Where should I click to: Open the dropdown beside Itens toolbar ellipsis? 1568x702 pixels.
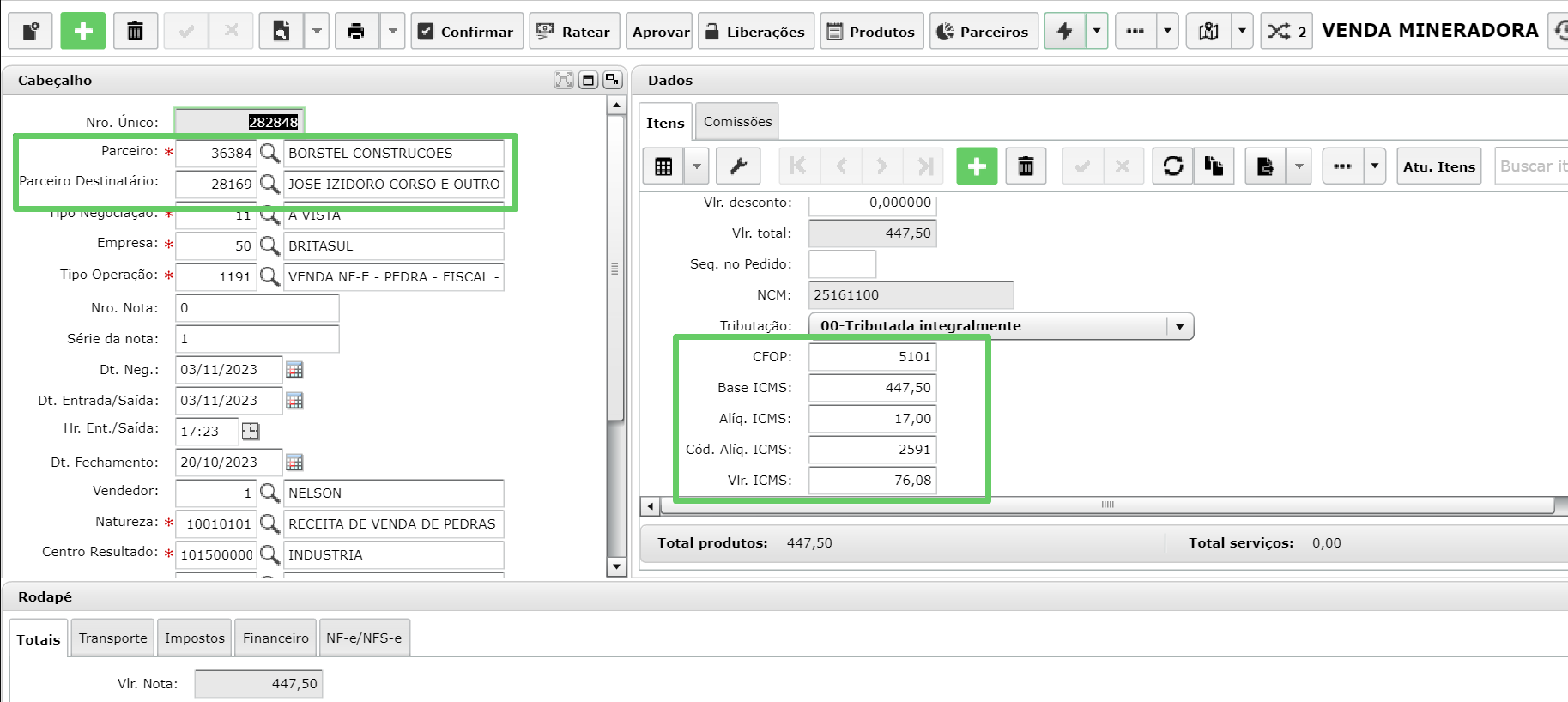(1375, 166)
